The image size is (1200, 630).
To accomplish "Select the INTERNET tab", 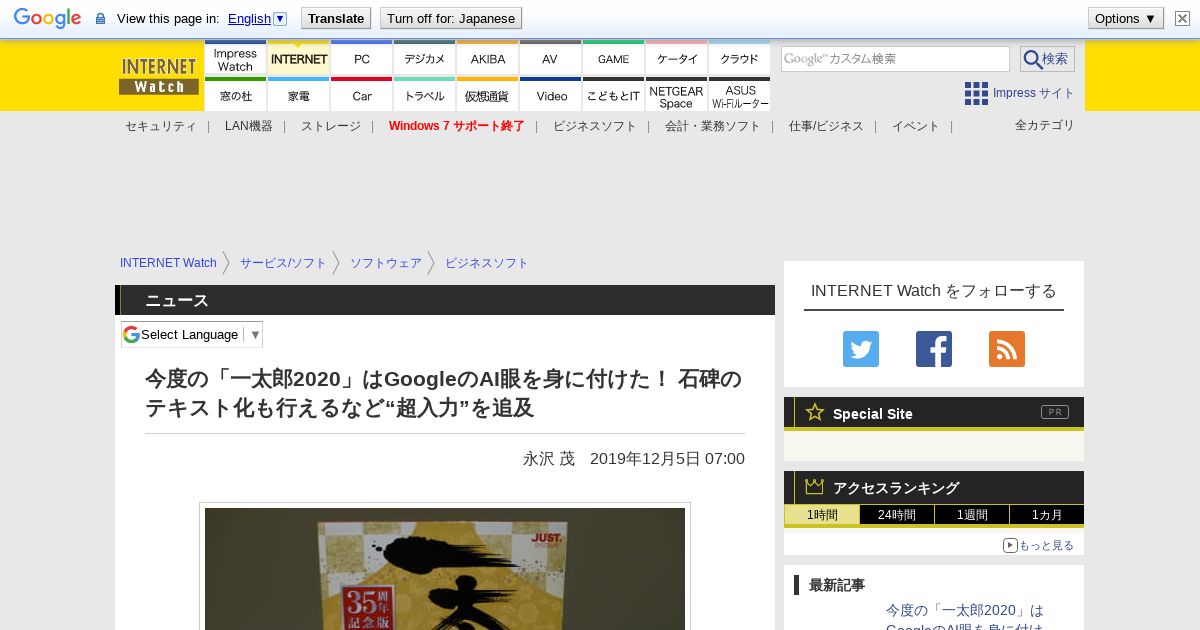I will tap(299, 58).
